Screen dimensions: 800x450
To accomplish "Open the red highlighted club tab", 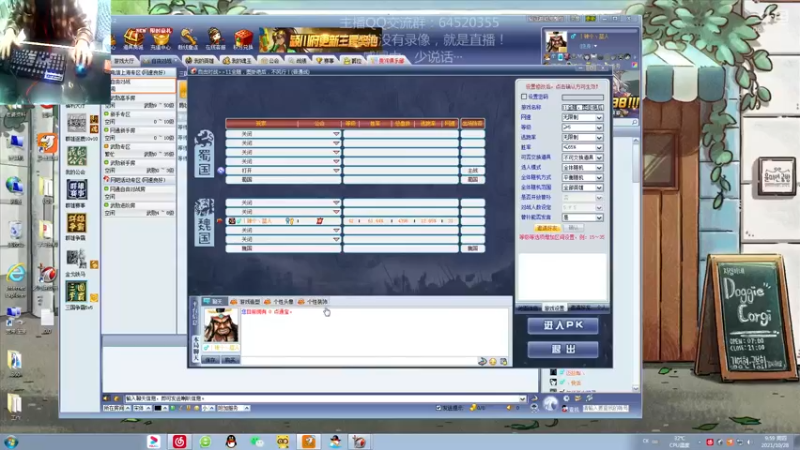I will click(388, 61).
